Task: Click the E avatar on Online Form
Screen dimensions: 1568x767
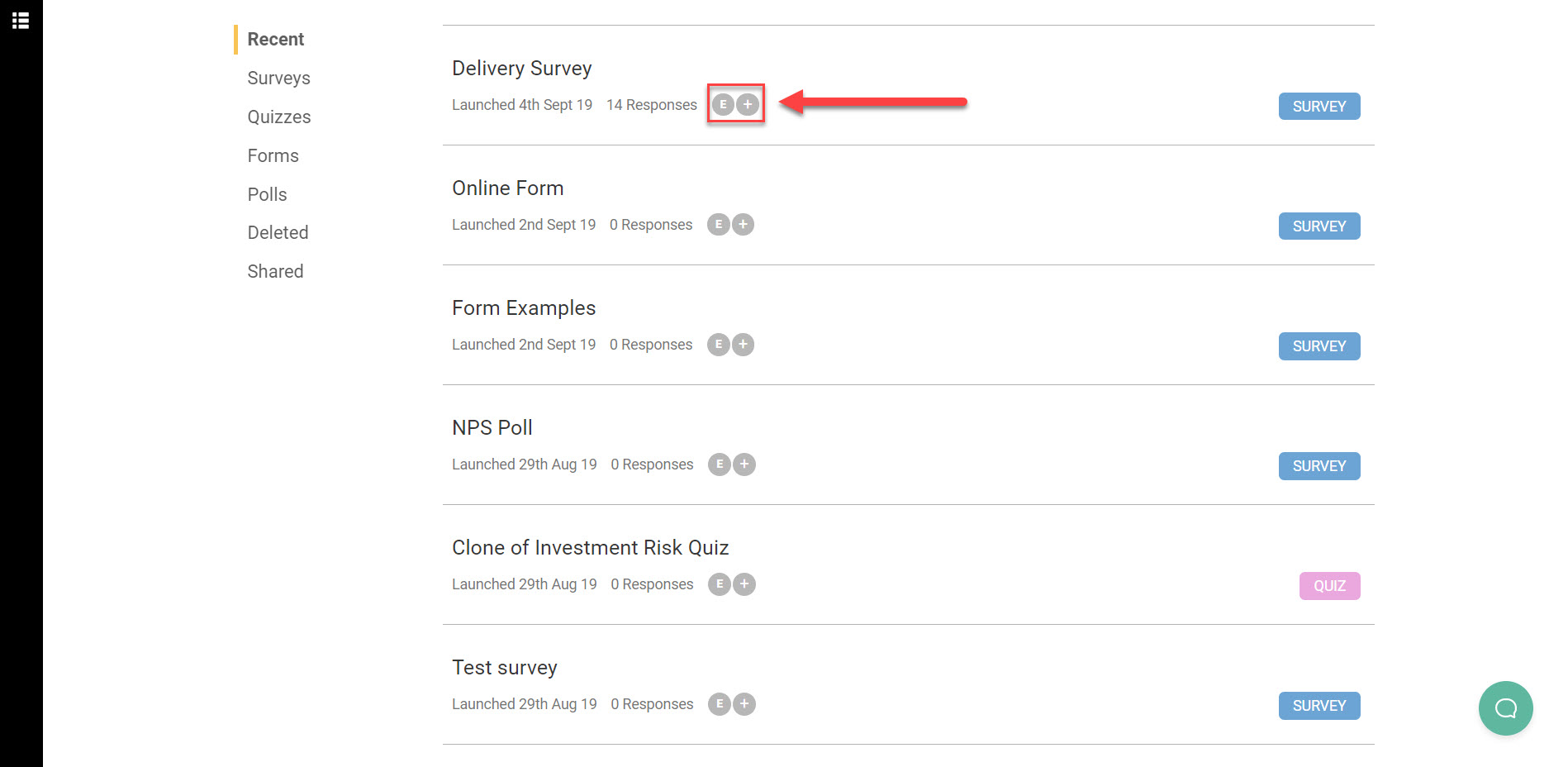Action: [x=719, y=224]
